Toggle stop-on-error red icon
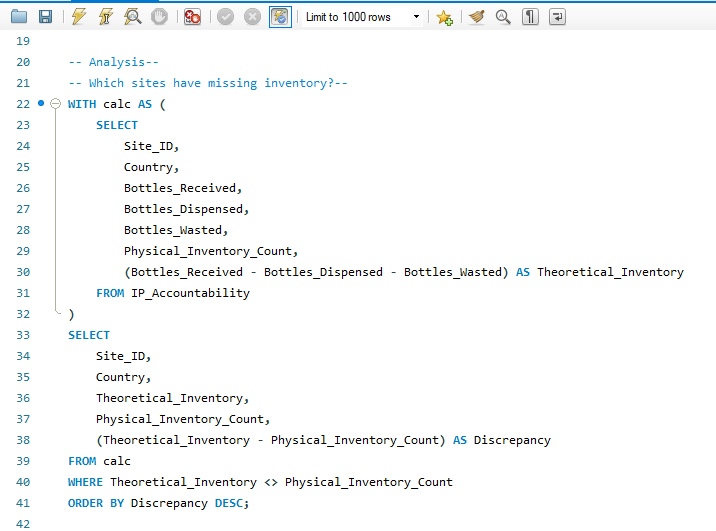 [x=193, y=17]
